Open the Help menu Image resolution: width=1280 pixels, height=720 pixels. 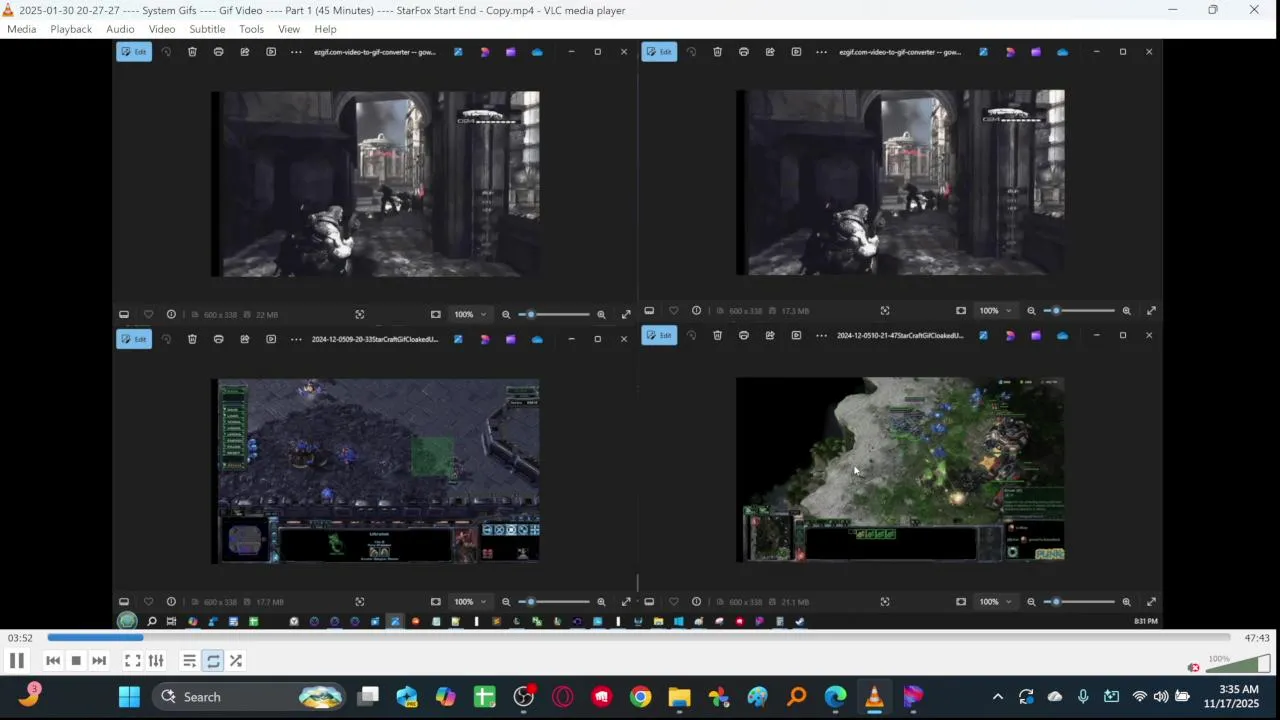point(325,29)
